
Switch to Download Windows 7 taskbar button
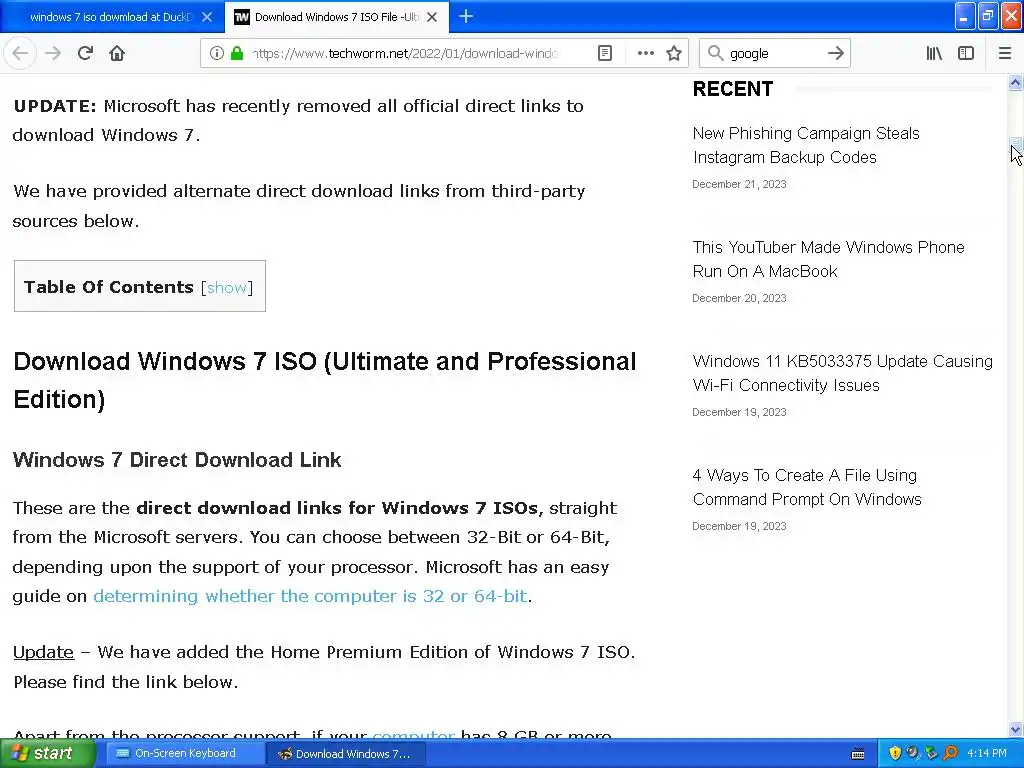coord(346,754)
